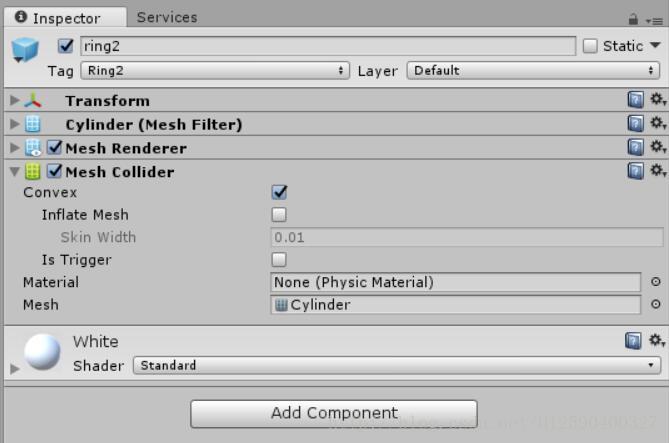Click the blue cube GameObject icon

click(x=25, y=50)
